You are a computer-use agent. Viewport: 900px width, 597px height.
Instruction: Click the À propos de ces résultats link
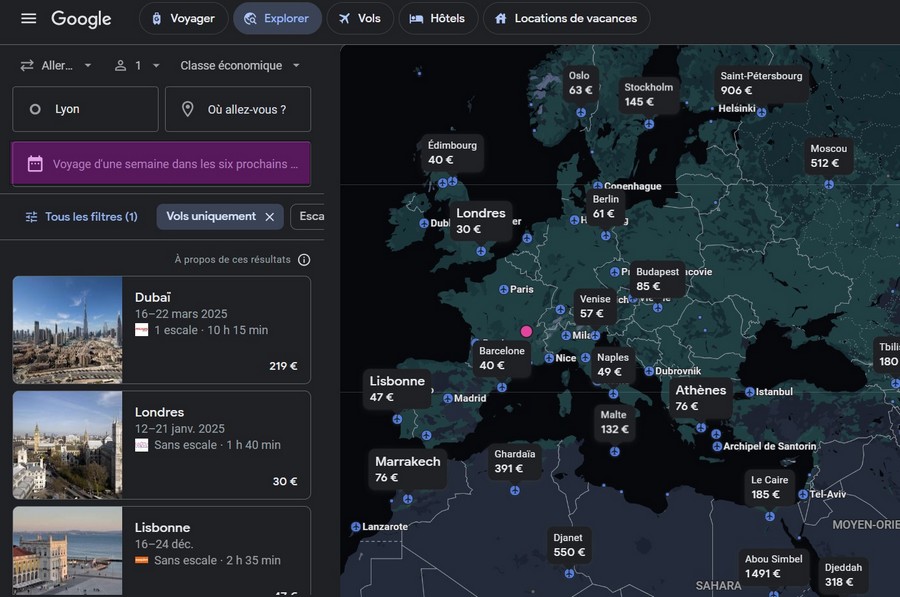pos(232,260)
